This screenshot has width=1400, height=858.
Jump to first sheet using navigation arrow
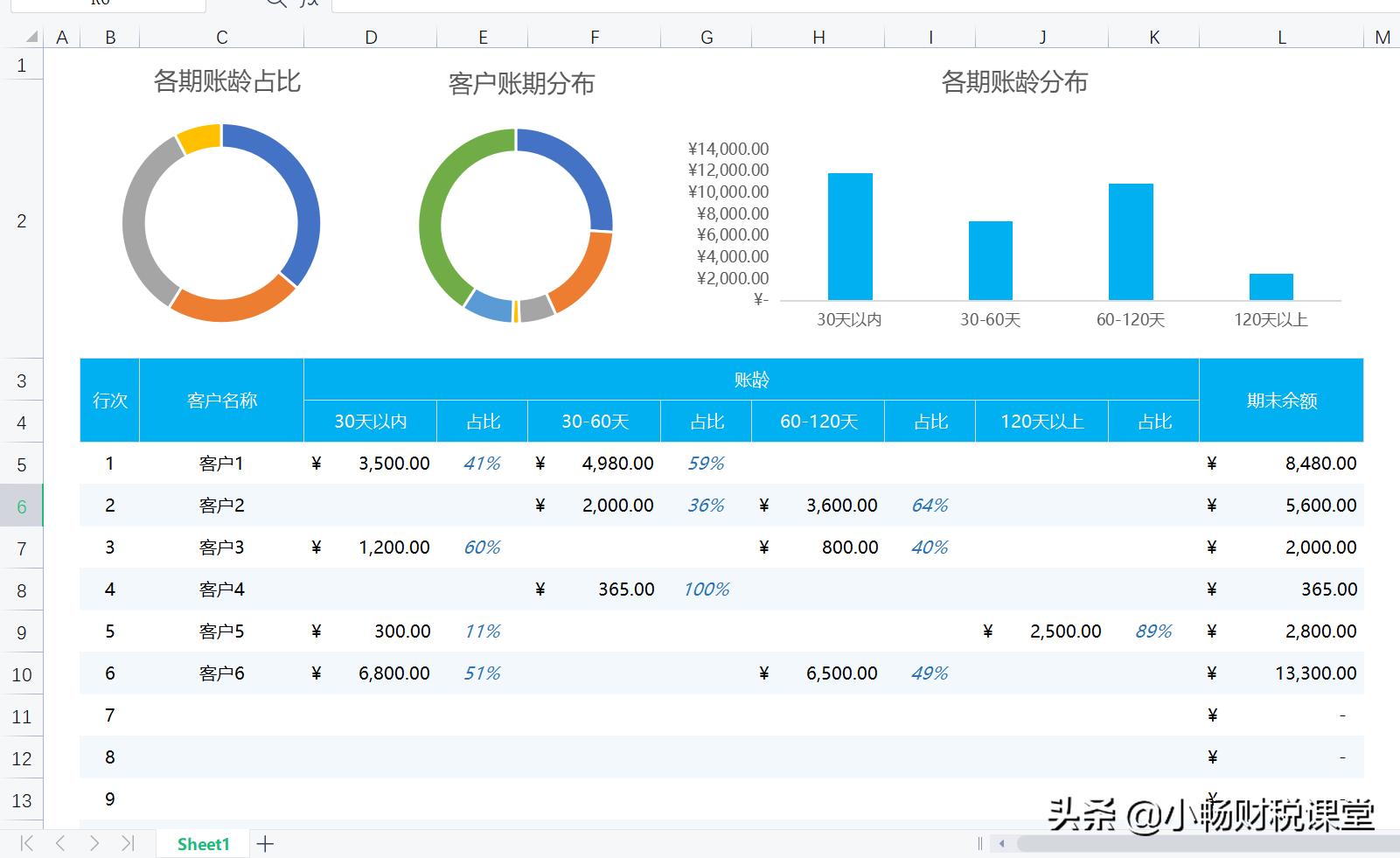(x=26, y=843)
